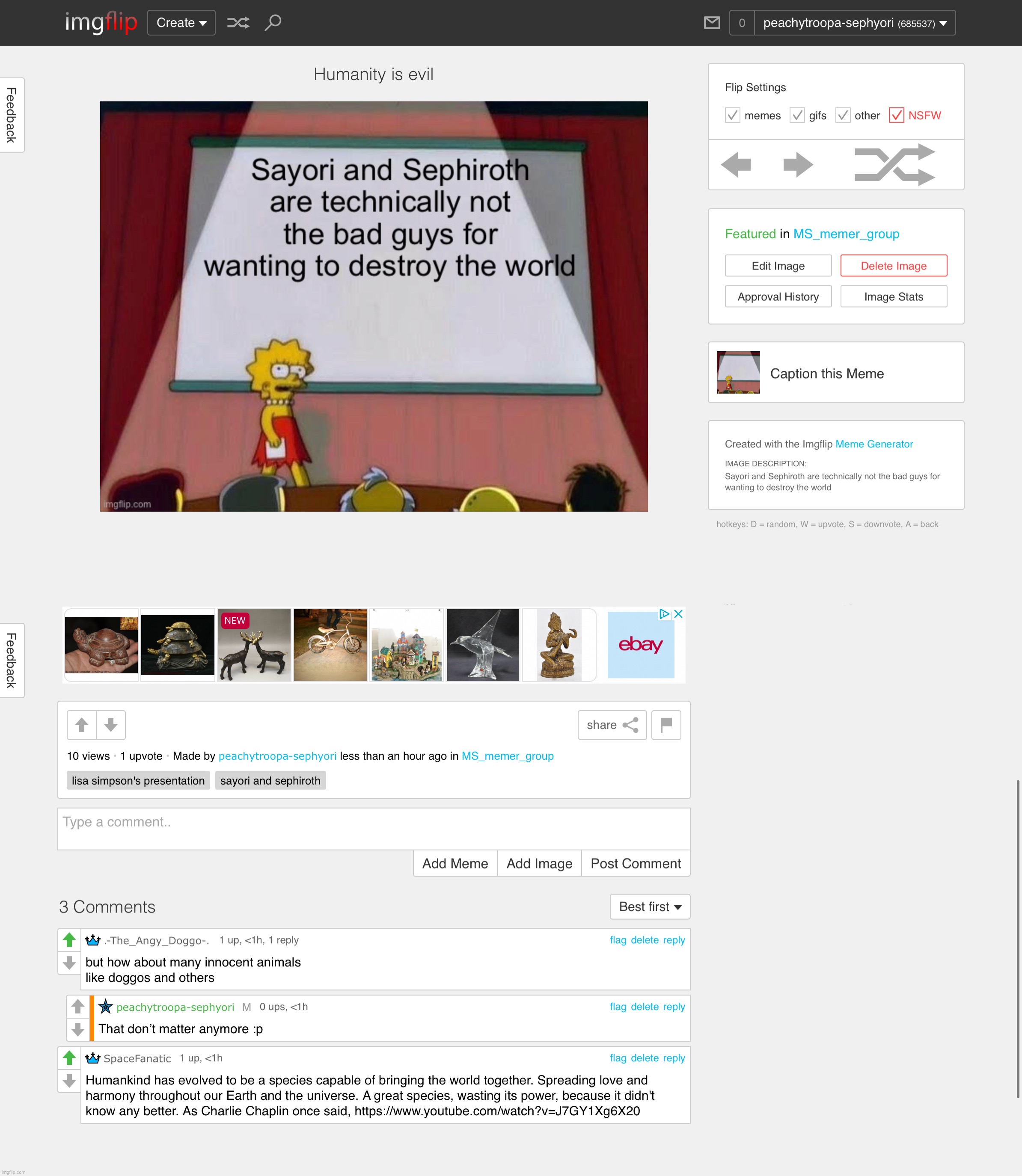Image resolution: width=1022 pixels, height=1176 pixels.
Task: Upvote the 'That don't matter anymore' reply
Action: (78, 1007)
